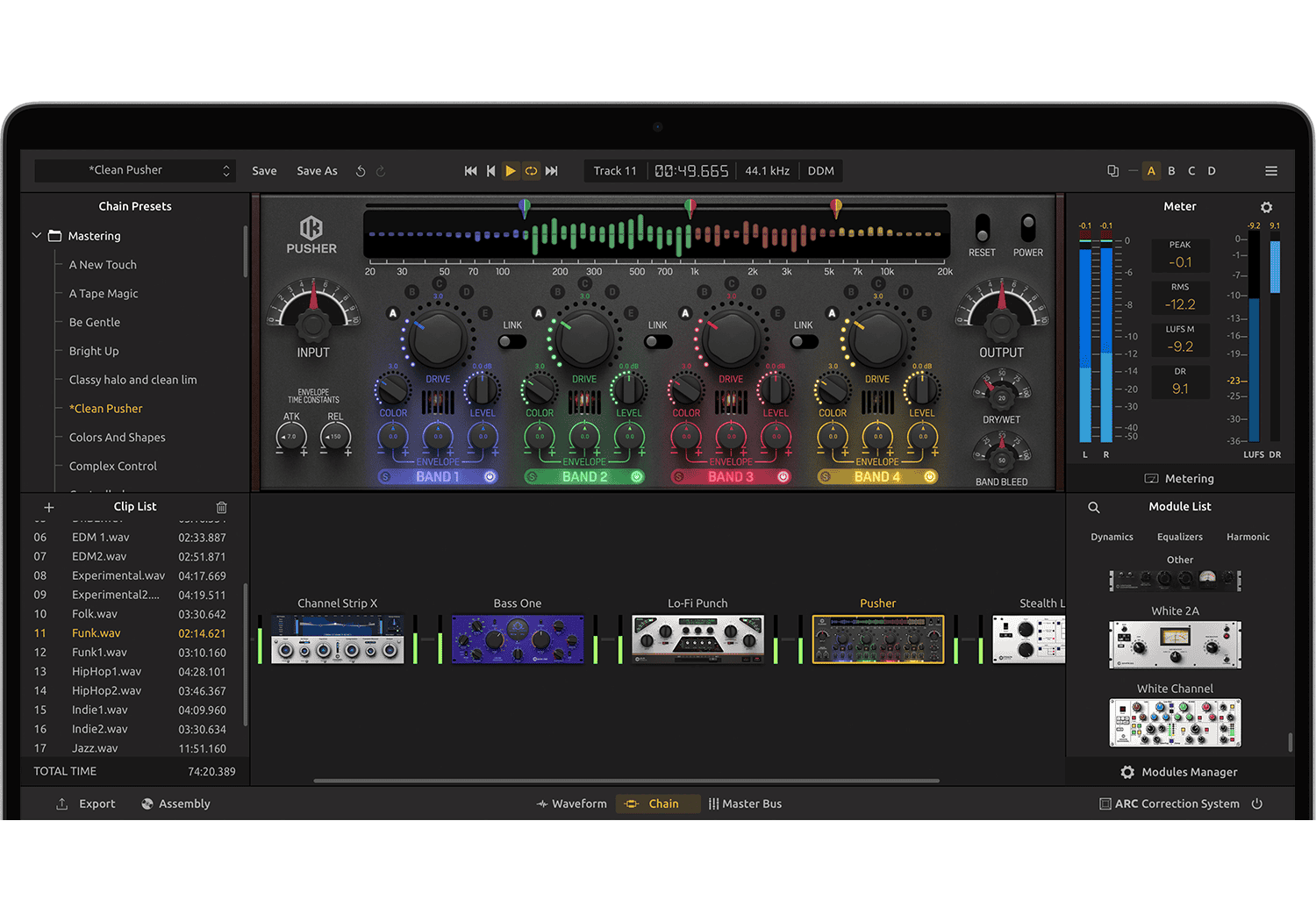Image resolution: width=1316 pixels, height=921 pixels.
Task: Toggle ARC Correction System checkbox
Action: (1105, 803)
